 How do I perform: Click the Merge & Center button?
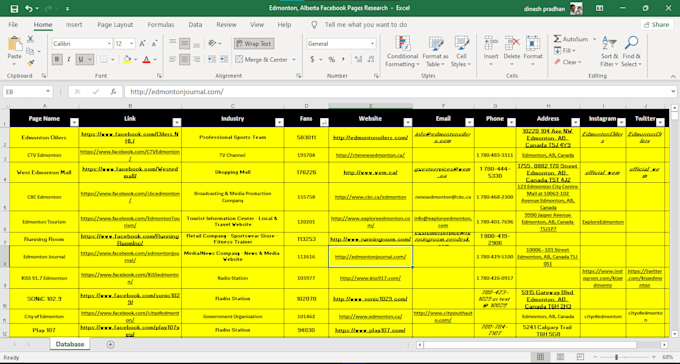[262, 59]
